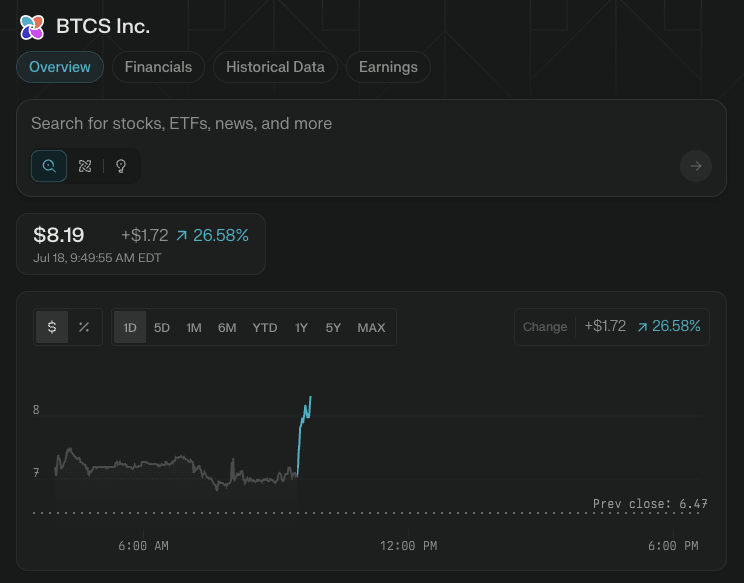Click the BTCS Inc. company logo icon

click(x=32, y=27)
